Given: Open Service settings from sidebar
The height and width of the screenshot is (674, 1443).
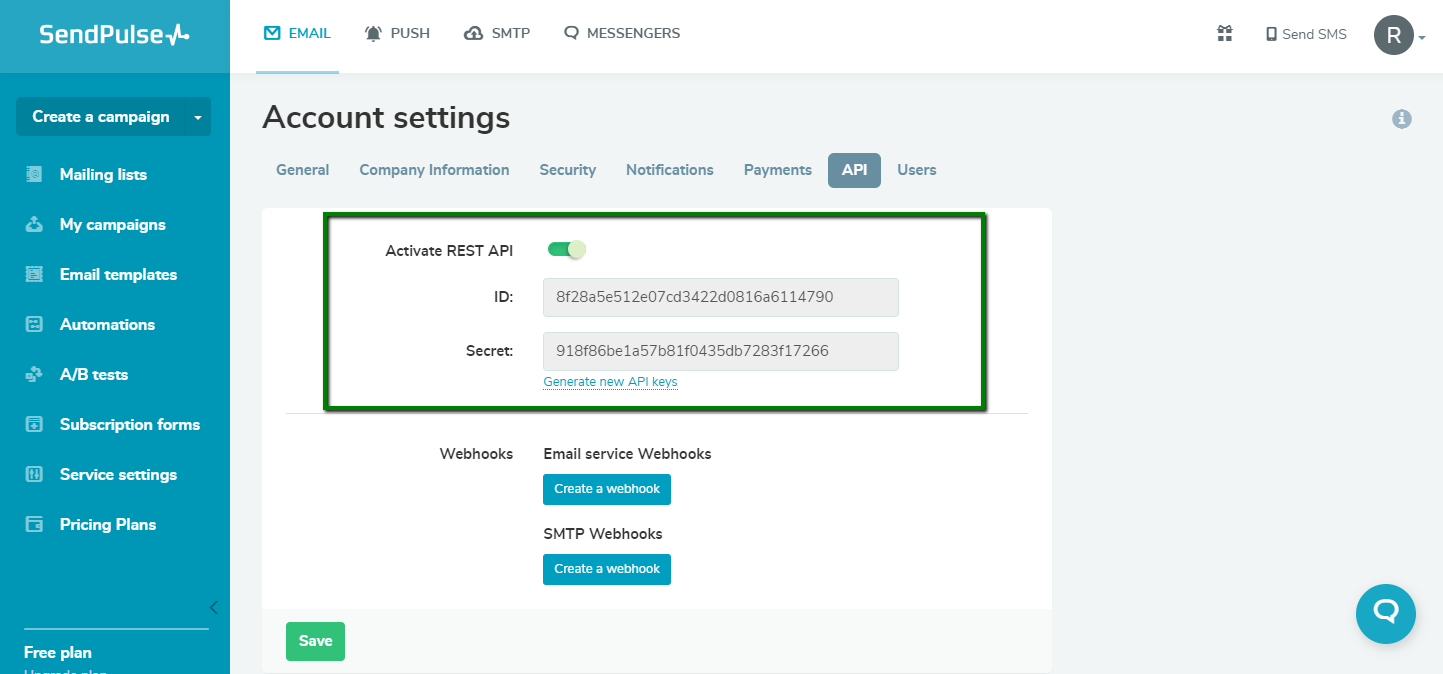Looking at the screenshot, I should 118,474.
